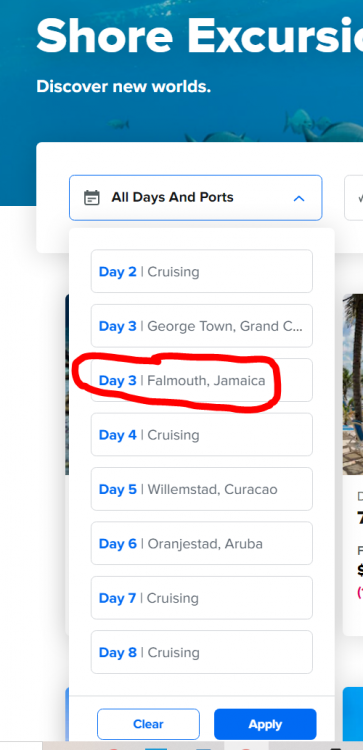Click the calendar icon in the days filter

pos(92,198)
